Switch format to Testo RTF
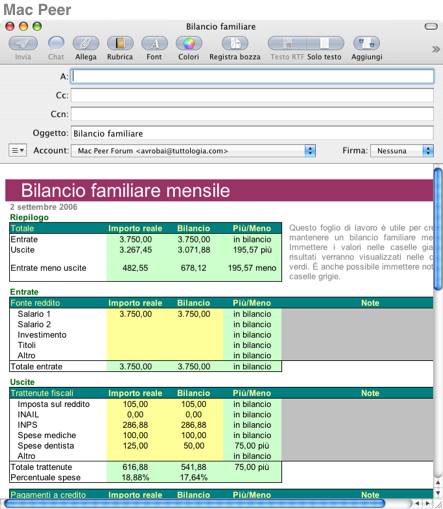The image size is (443, 509). point(287,43)
